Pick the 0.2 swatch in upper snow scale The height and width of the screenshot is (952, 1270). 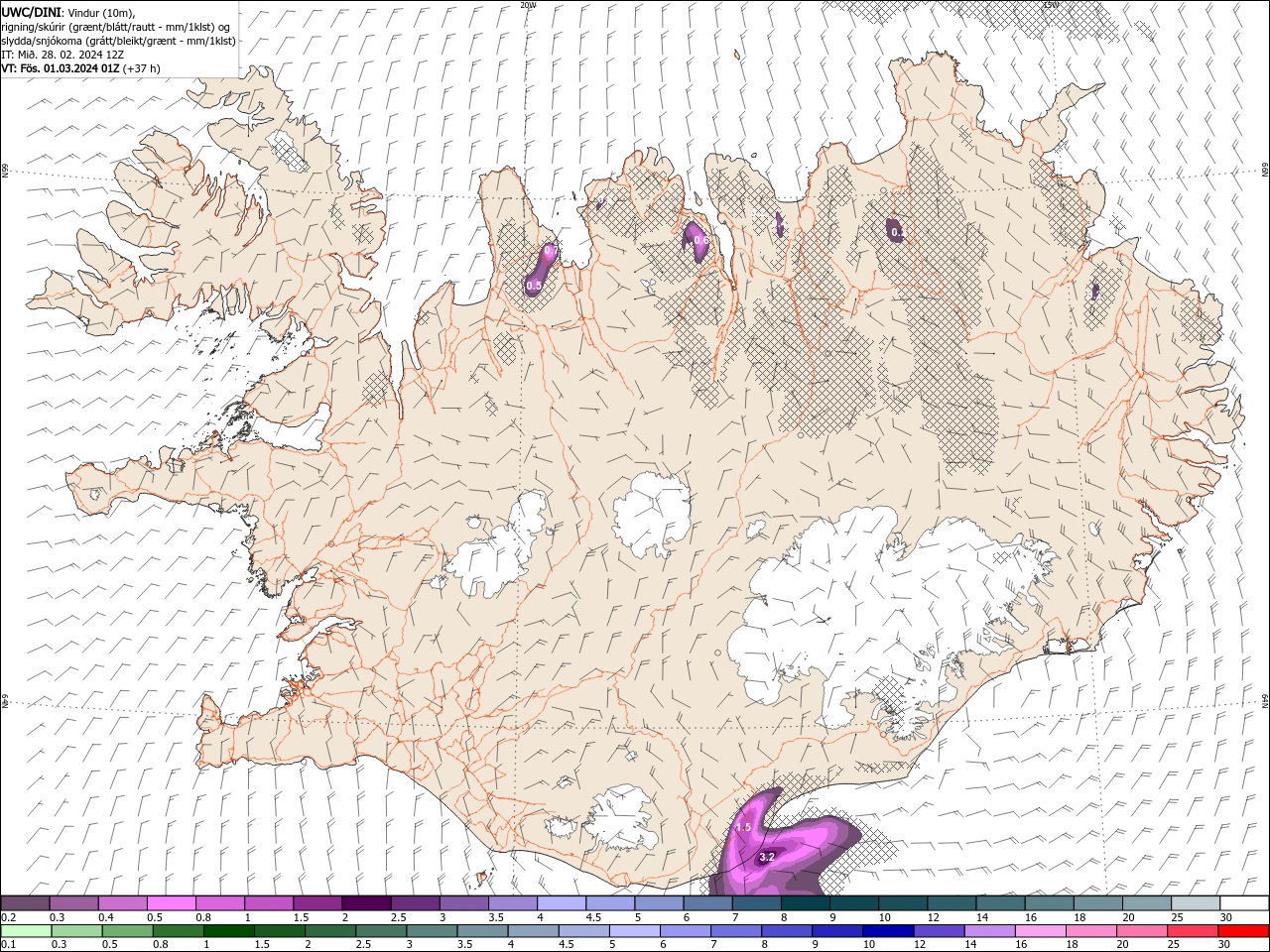[x=25, y=903]
